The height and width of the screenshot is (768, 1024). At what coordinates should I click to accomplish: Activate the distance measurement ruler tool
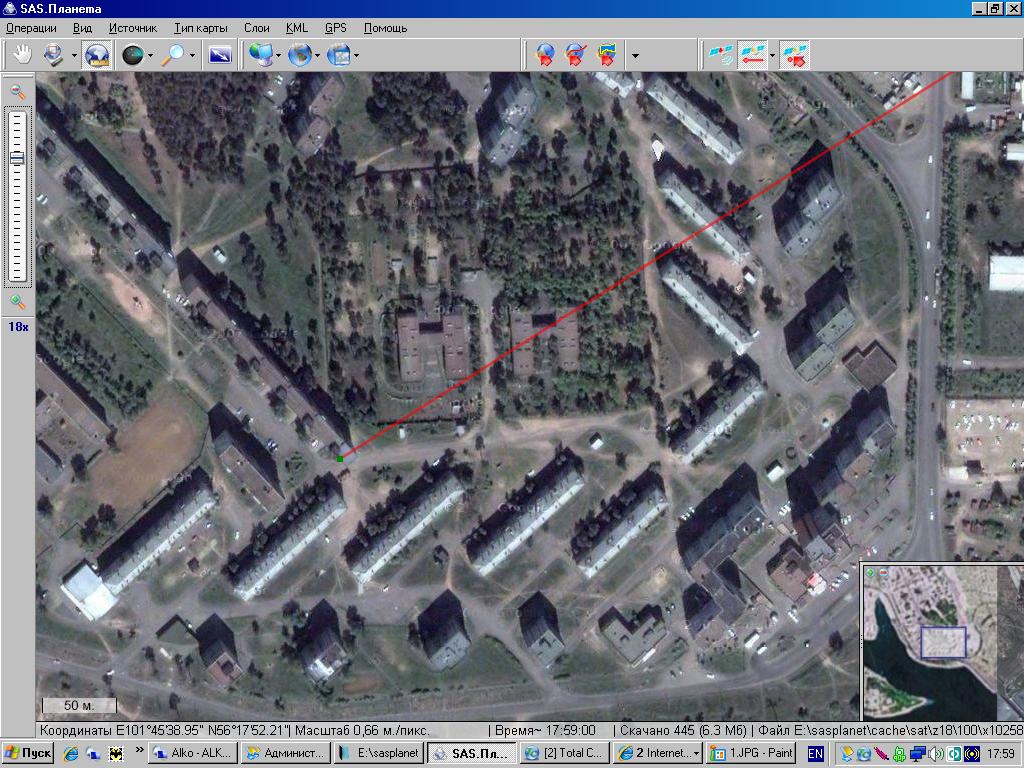pos(97,55)
